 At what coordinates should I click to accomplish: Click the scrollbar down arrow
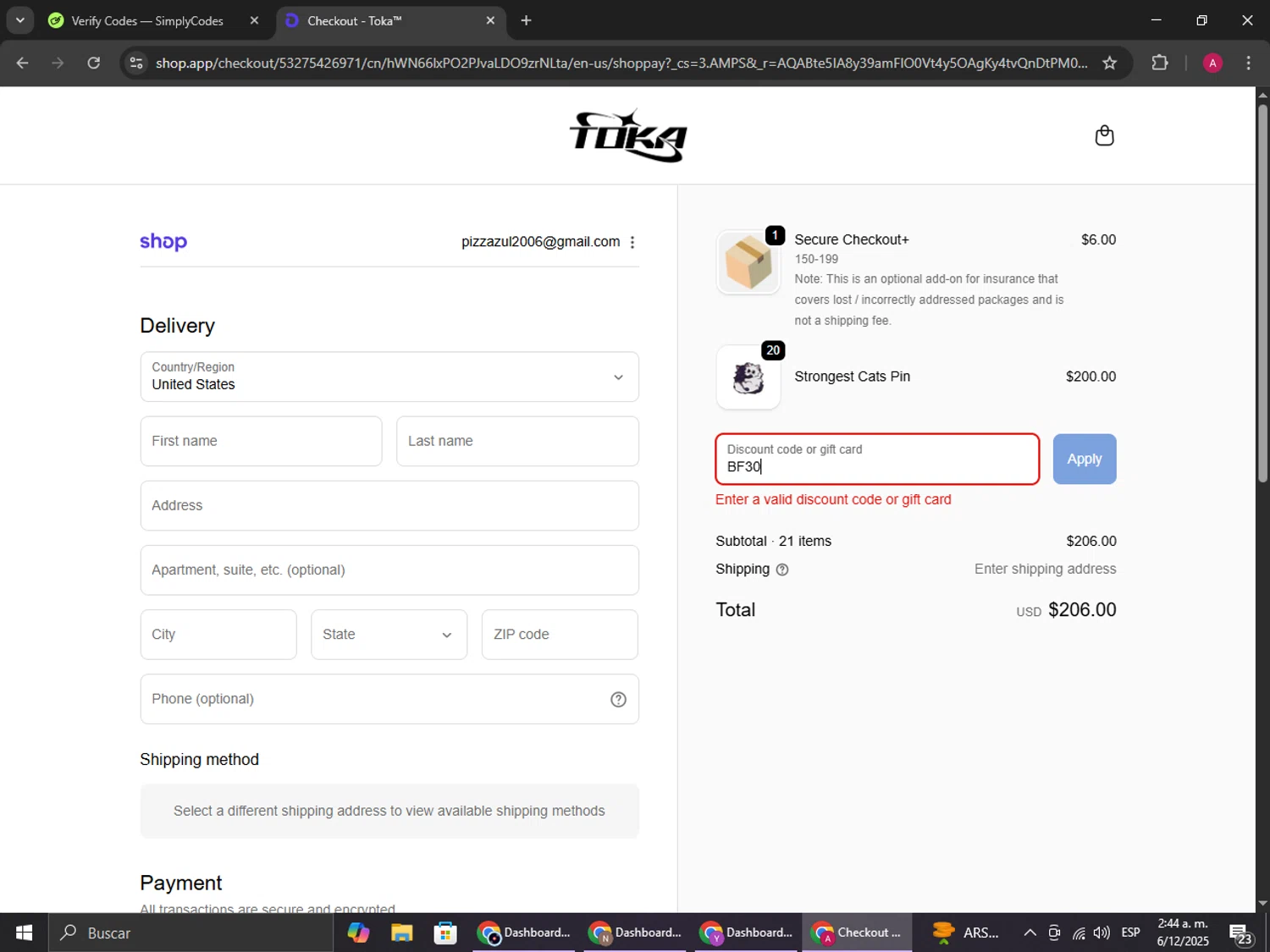[1262, 904]
